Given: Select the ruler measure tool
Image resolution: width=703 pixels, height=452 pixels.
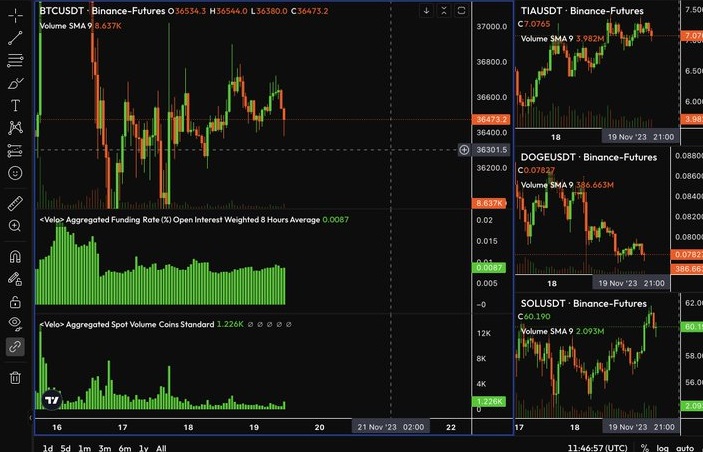Looking at the screenshot, I should click(15, 203).
